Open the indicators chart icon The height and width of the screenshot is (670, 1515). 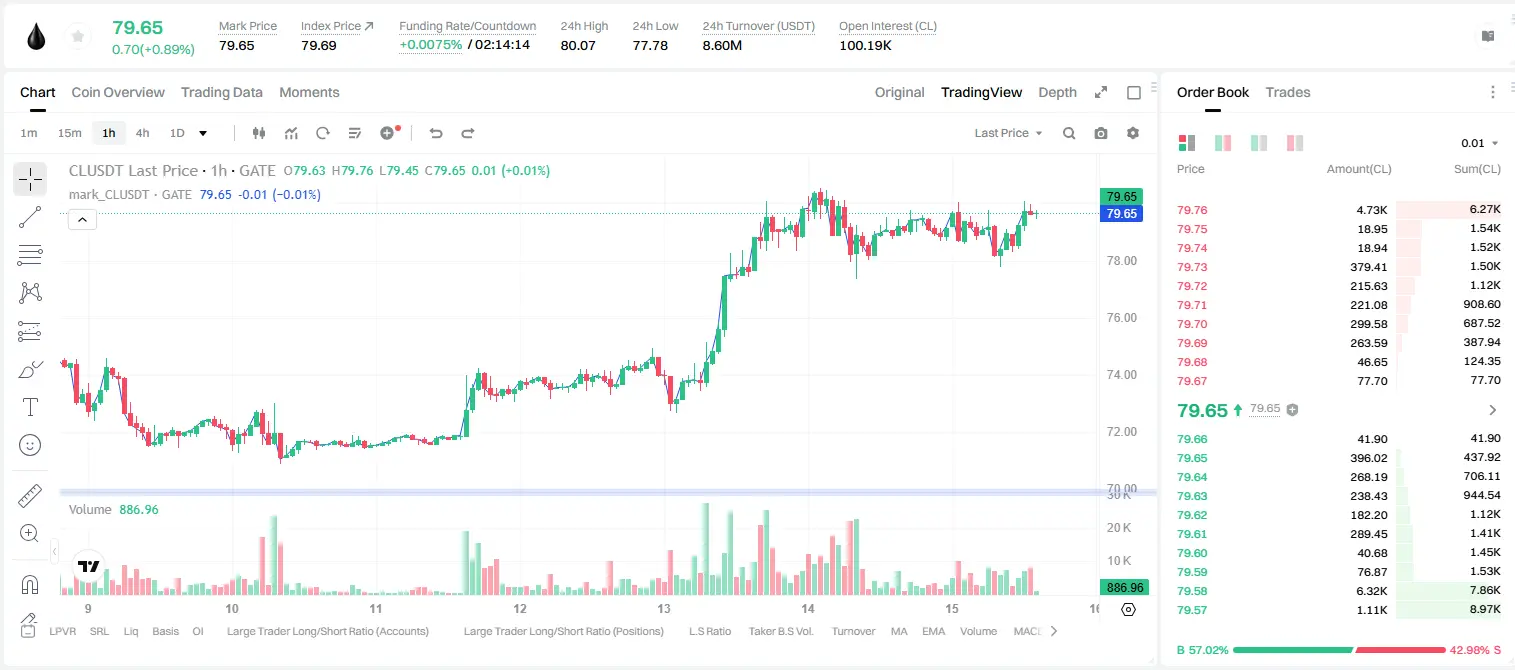point(291,133)
